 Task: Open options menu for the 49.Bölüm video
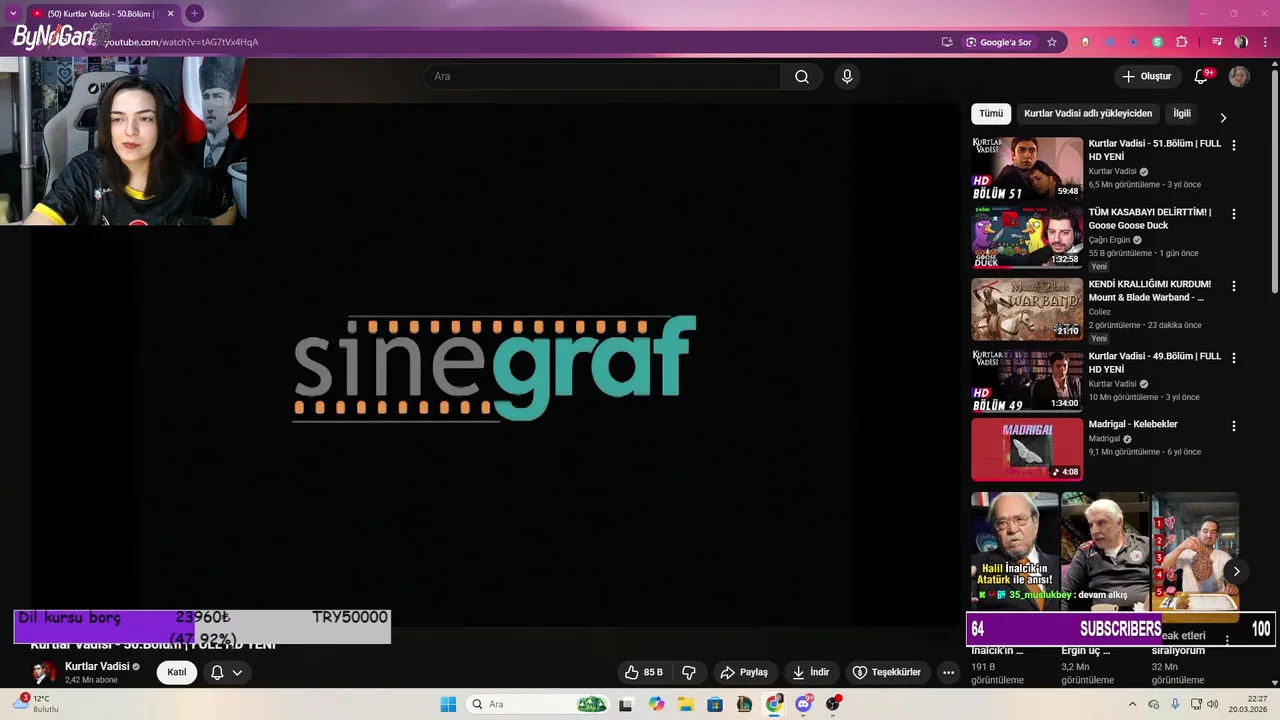pyautogui.click(x=1233, y=357)
